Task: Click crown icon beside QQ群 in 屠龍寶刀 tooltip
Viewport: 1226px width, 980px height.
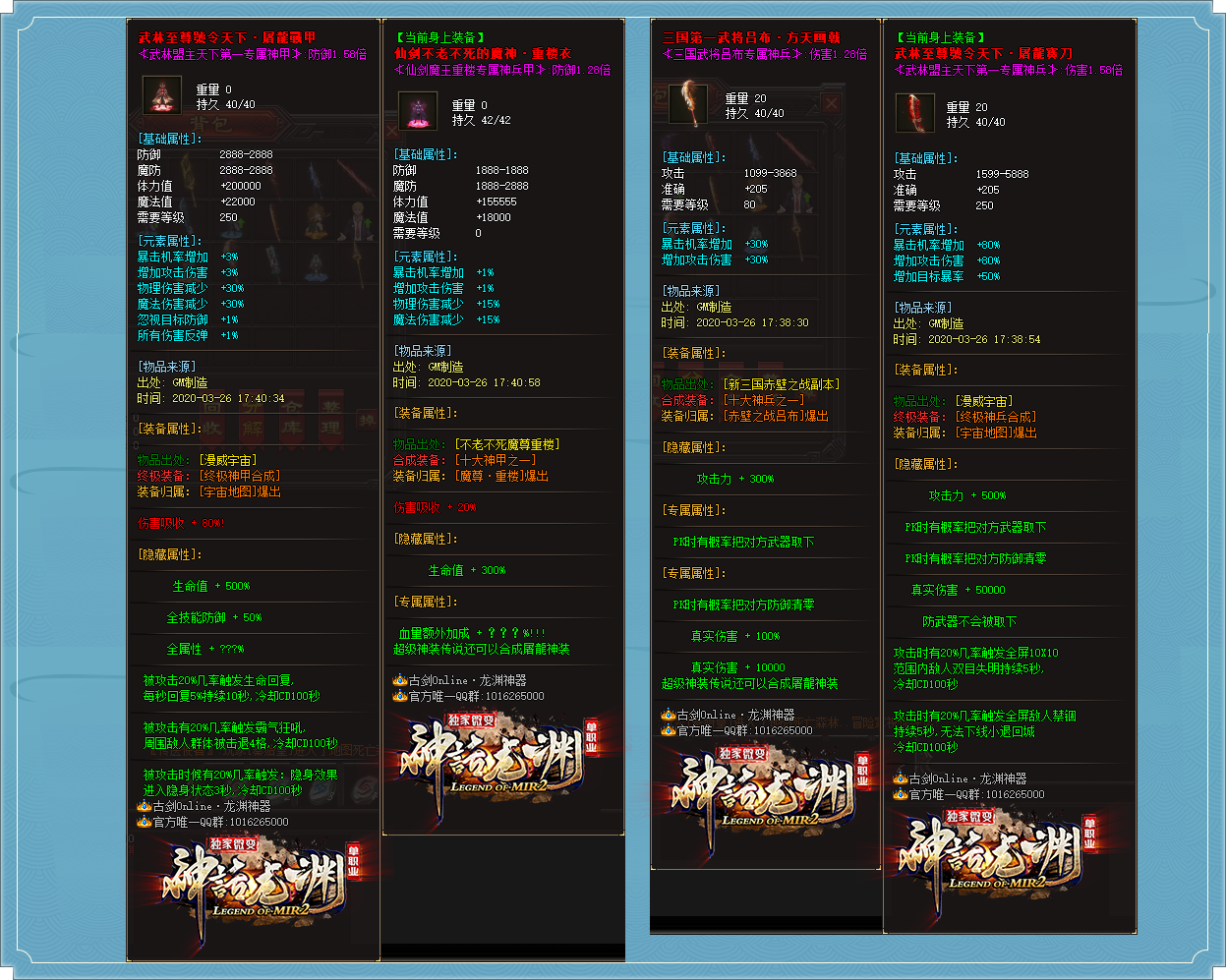Action: click(900, 794)
